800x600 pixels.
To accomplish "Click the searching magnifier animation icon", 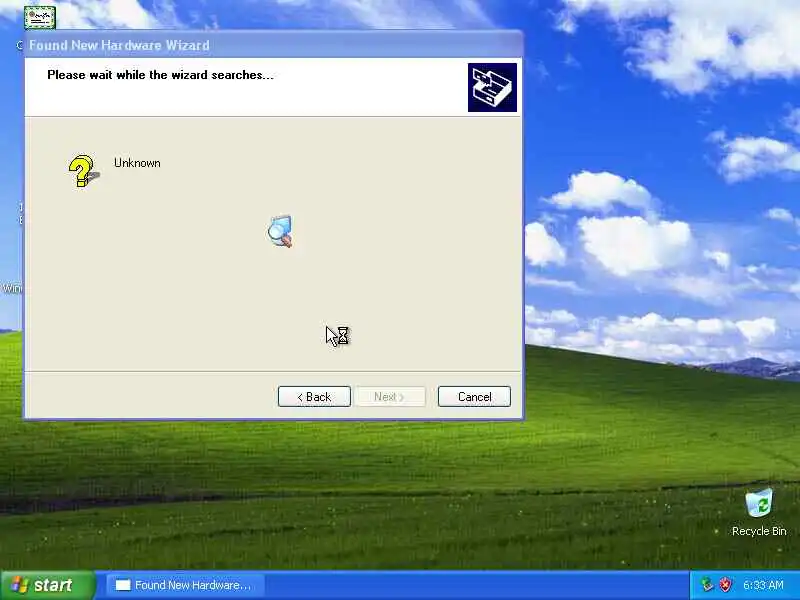I will point(281,231).
